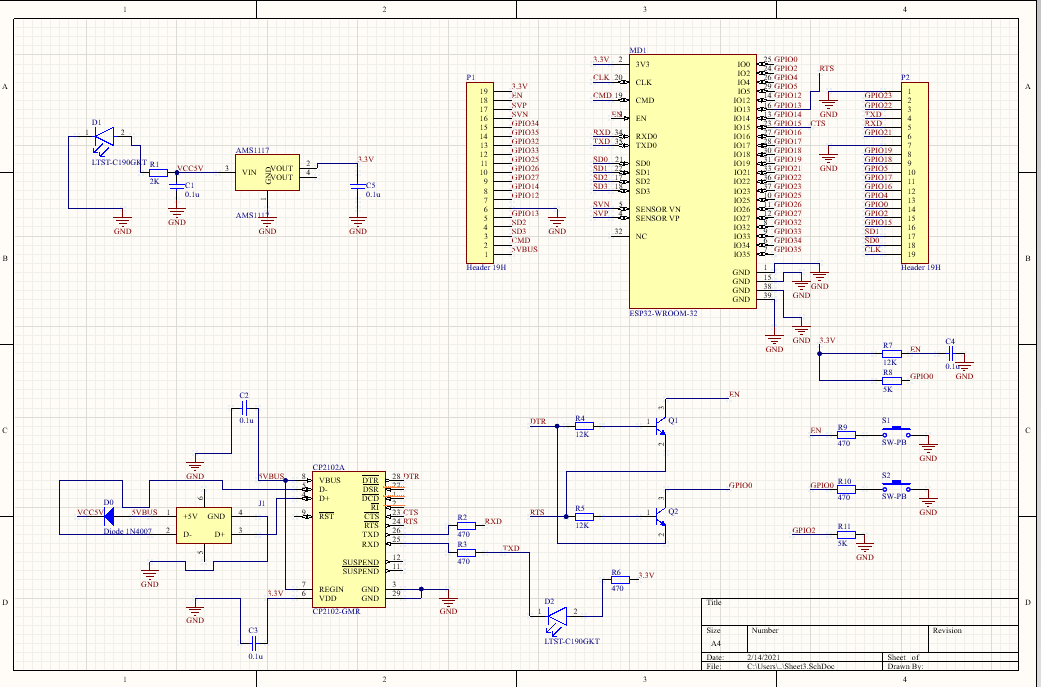Select resistor R3 connected to TXD
Image resolution: width=1041 pixels, height=687 pixels.
pos(466,553)
